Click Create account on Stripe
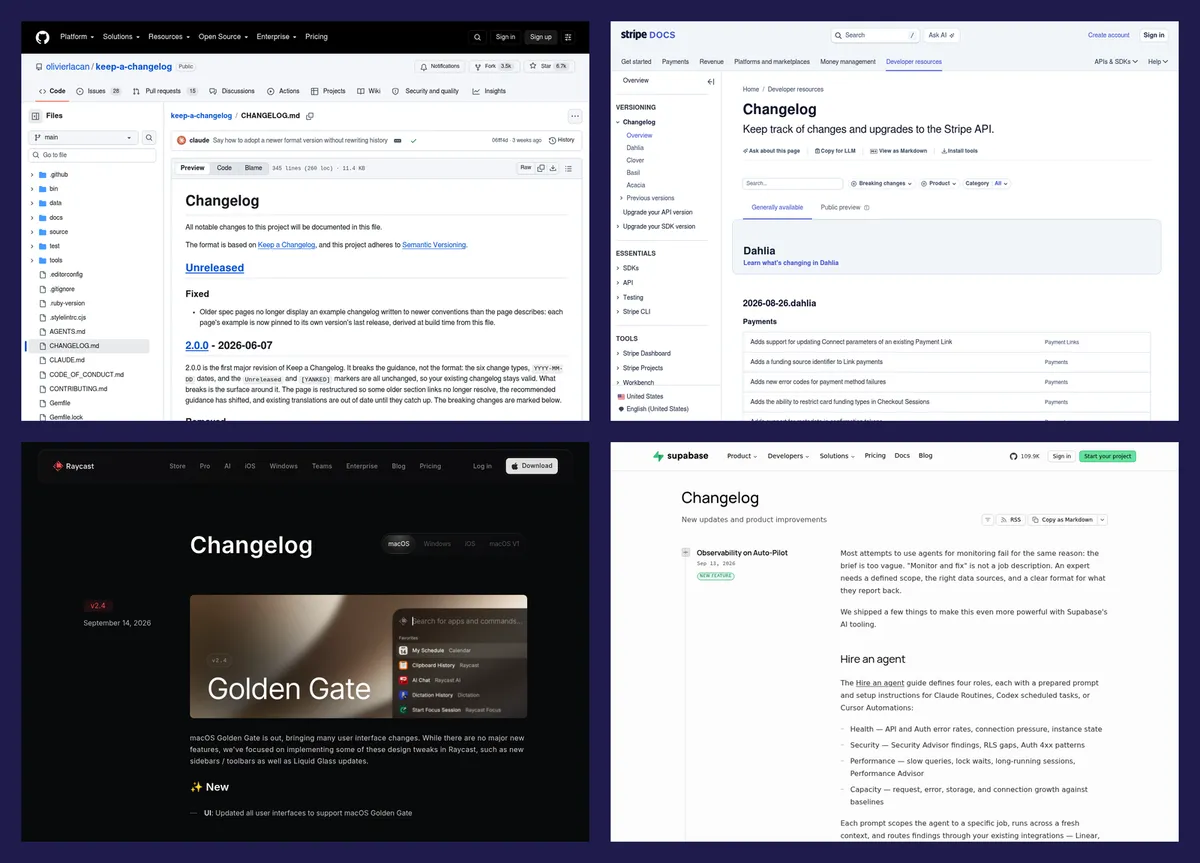The width and height of the screenshot is (1200, 863). pos(1109,35)
